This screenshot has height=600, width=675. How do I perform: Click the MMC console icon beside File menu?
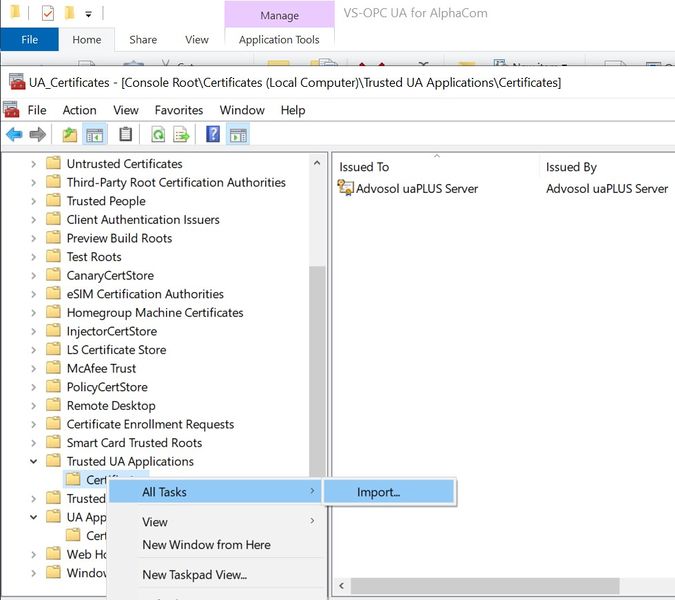[11, 110]
